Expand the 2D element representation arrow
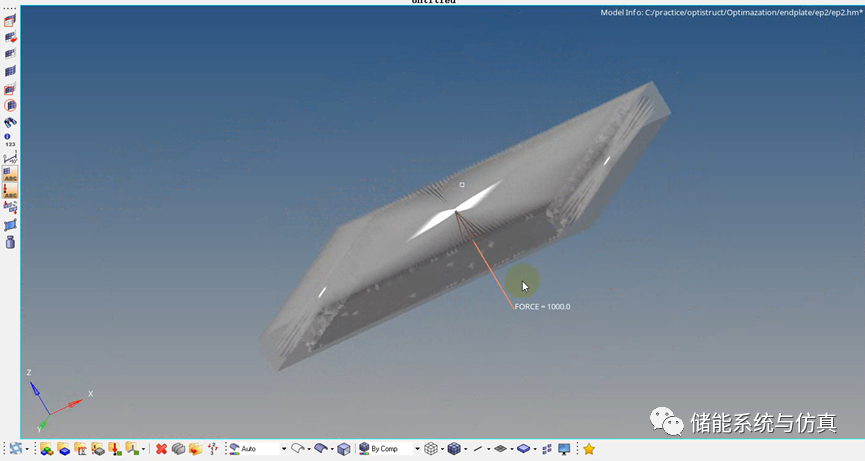The height and width of the screenshot is (461, 865). 511,449
